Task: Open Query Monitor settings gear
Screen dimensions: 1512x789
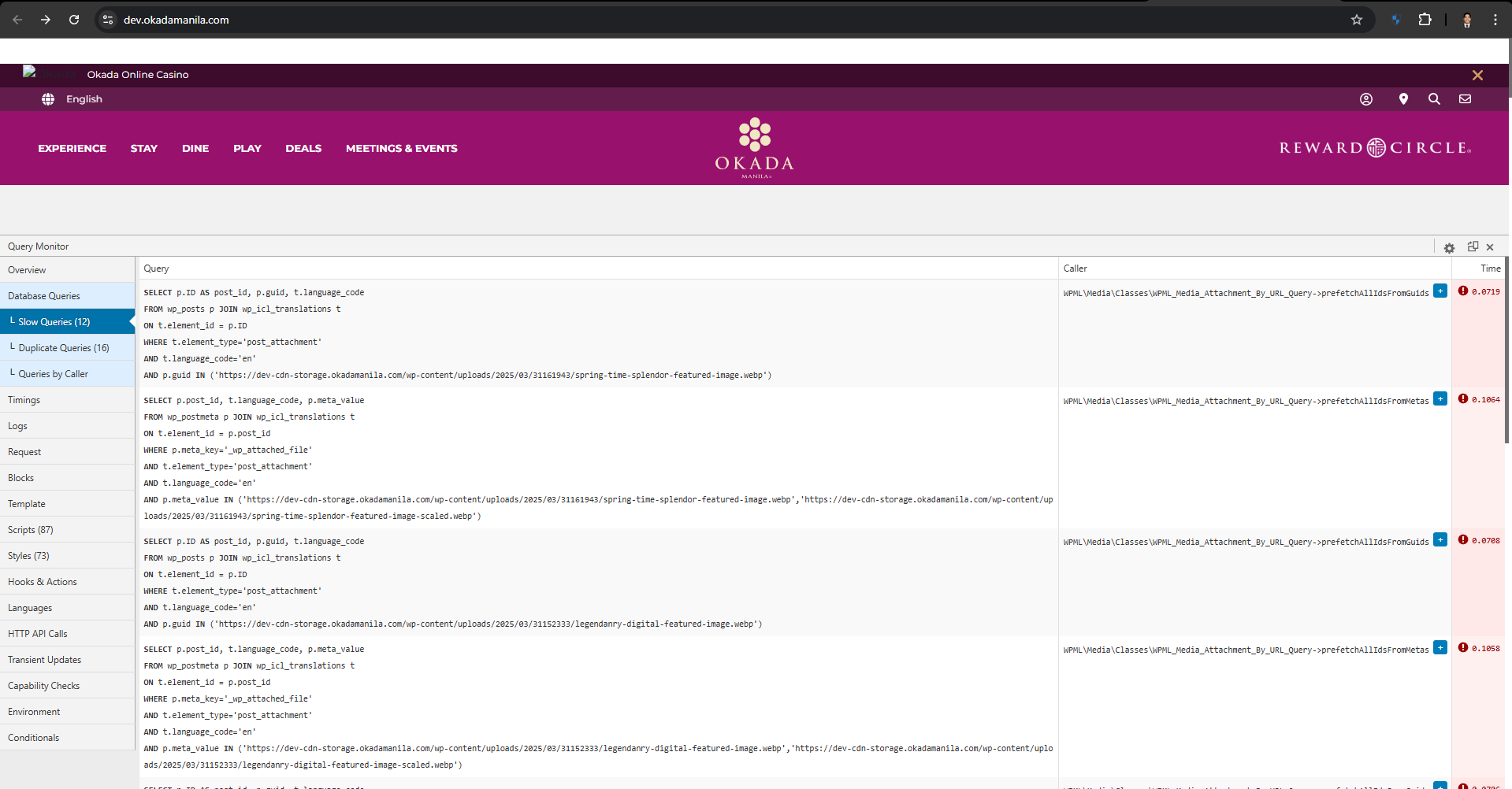Action: (1449, 247)
